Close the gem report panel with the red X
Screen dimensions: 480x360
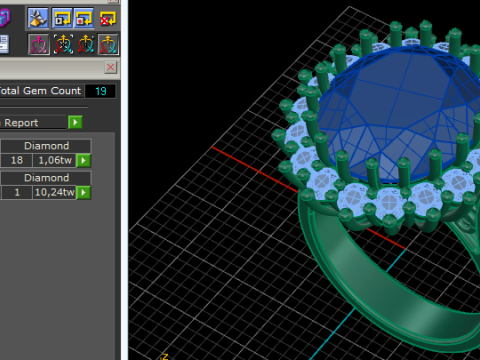pyautogui.click(x=111, y=67)
